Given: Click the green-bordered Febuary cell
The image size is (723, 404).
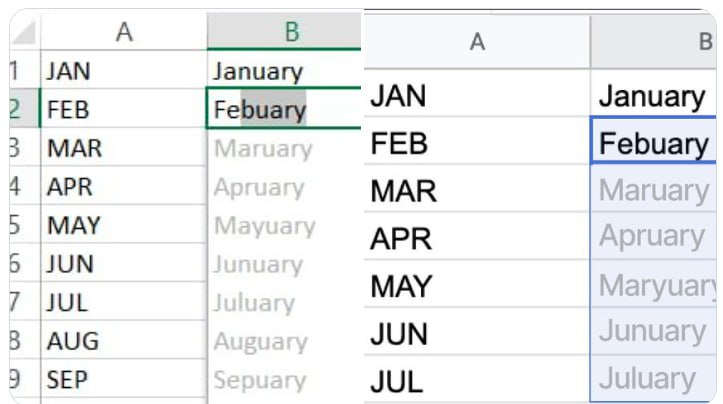Looking at the screenshot, I should click(283, 109).
